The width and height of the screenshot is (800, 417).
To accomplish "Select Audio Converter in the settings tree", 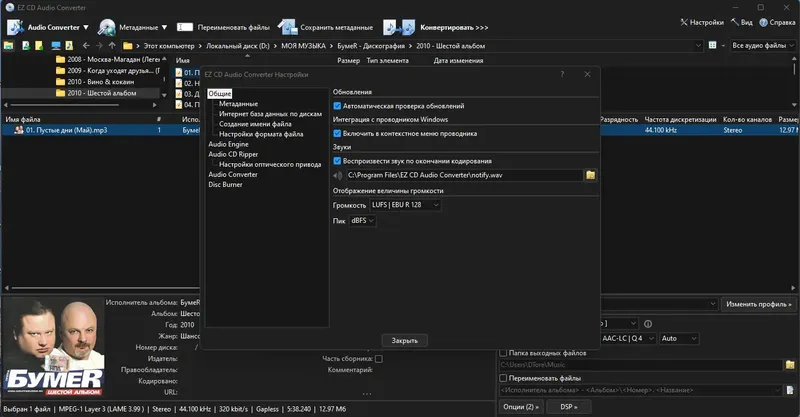I will tap(233, 175).
